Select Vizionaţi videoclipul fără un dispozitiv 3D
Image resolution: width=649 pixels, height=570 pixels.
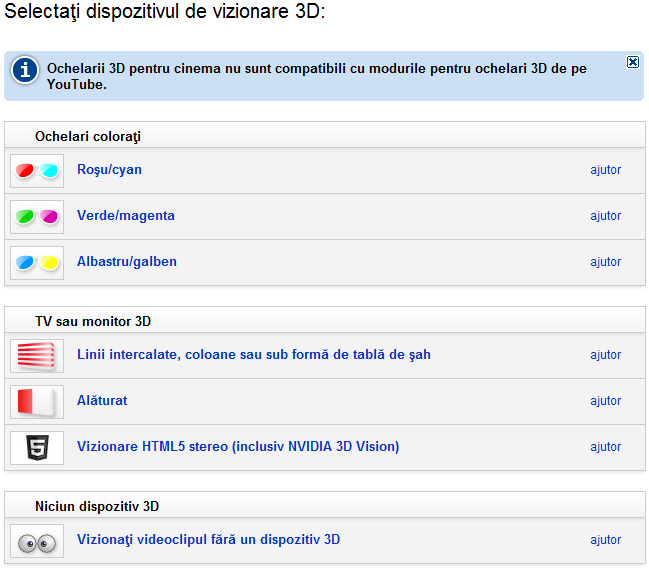pyautogui.click(x=208, y=540)
